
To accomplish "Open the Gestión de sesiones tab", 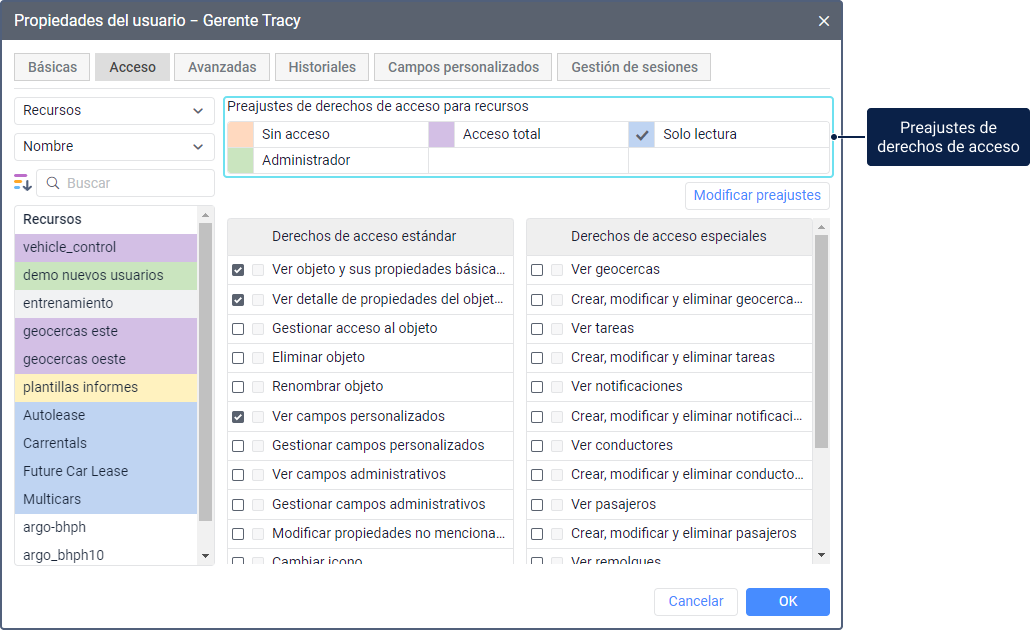I will [634, 67].
